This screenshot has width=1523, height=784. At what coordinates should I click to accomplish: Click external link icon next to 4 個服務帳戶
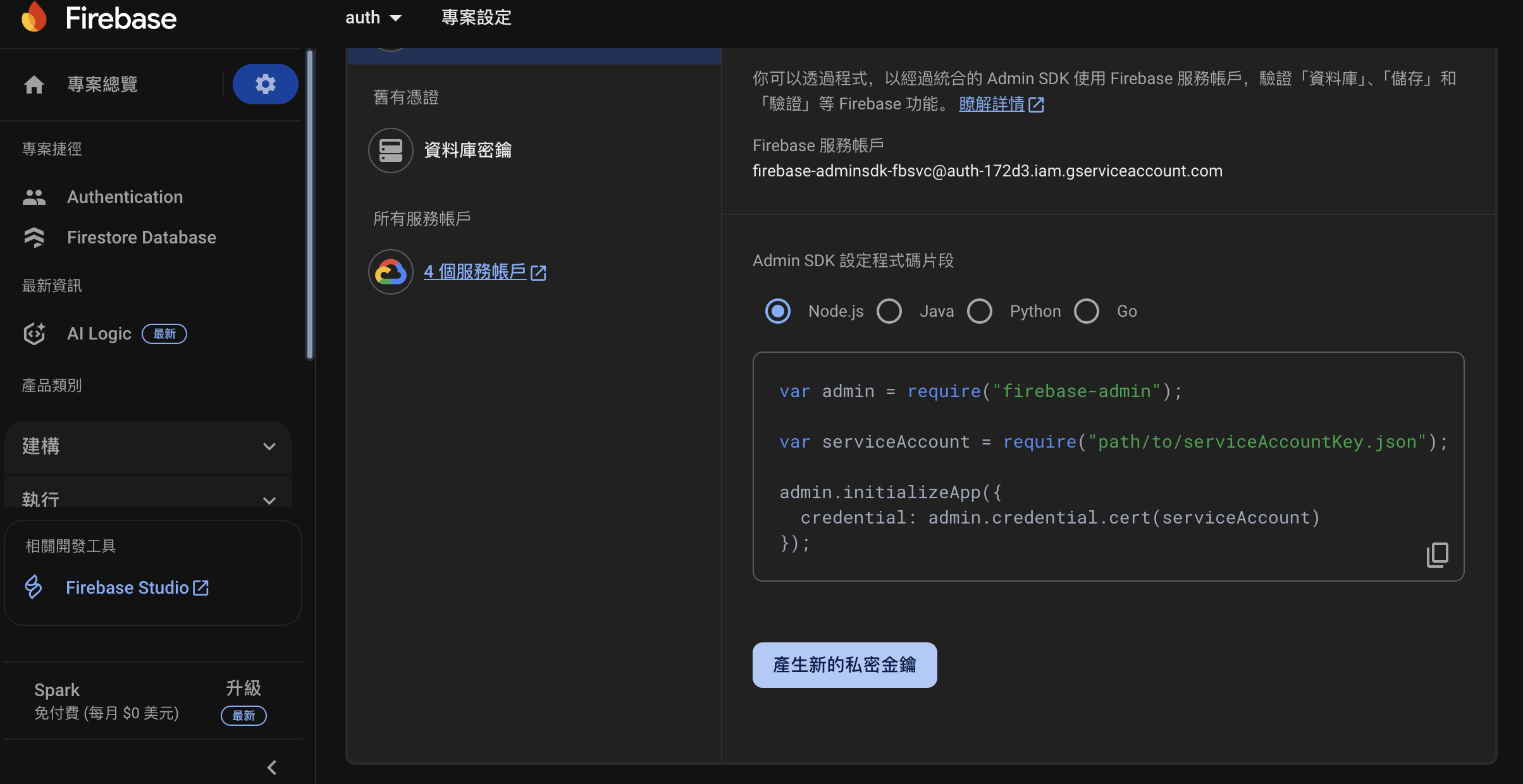tap(538, 273)
